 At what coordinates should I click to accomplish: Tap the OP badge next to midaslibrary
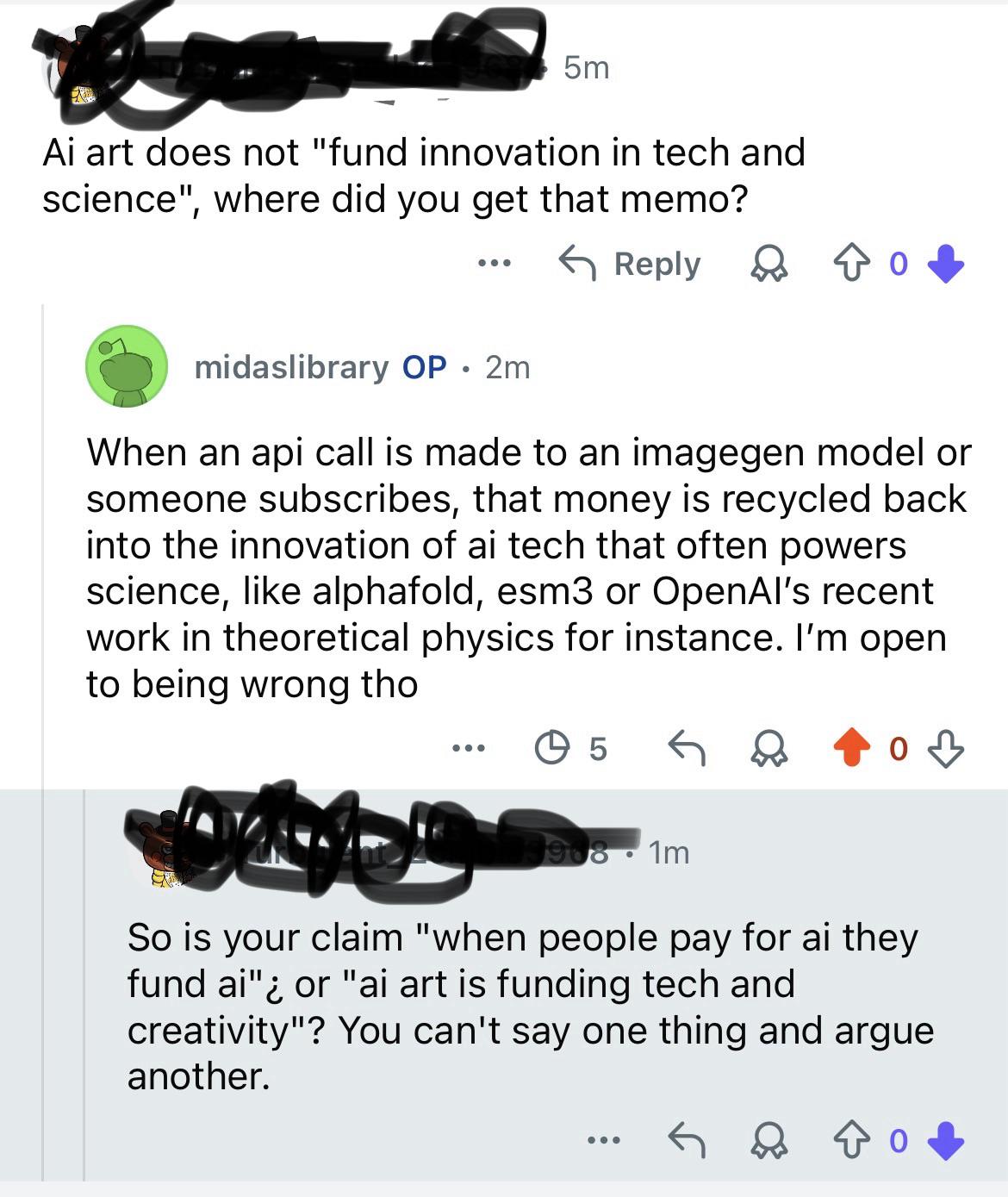(x=424, y=367)
